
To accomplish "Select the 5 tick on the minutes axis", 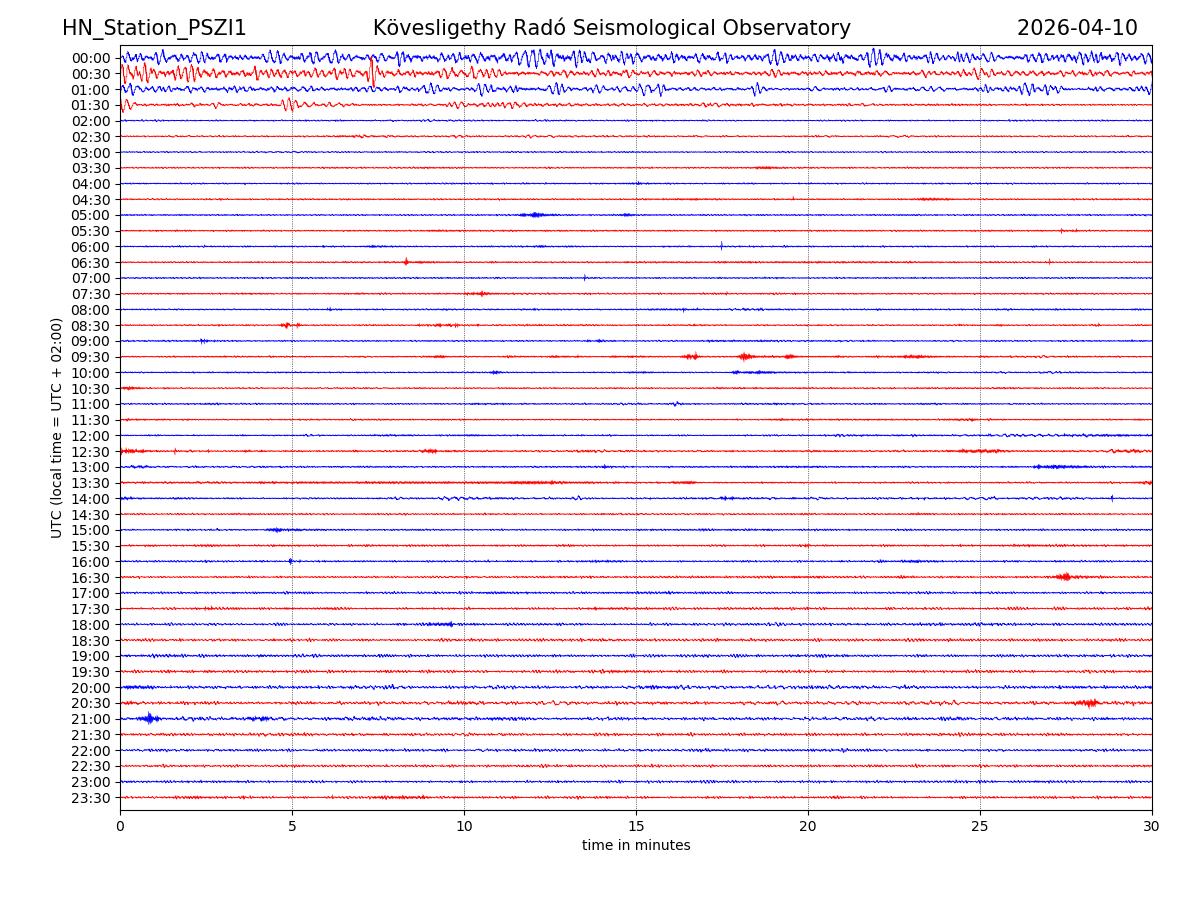I will [292, 826].
